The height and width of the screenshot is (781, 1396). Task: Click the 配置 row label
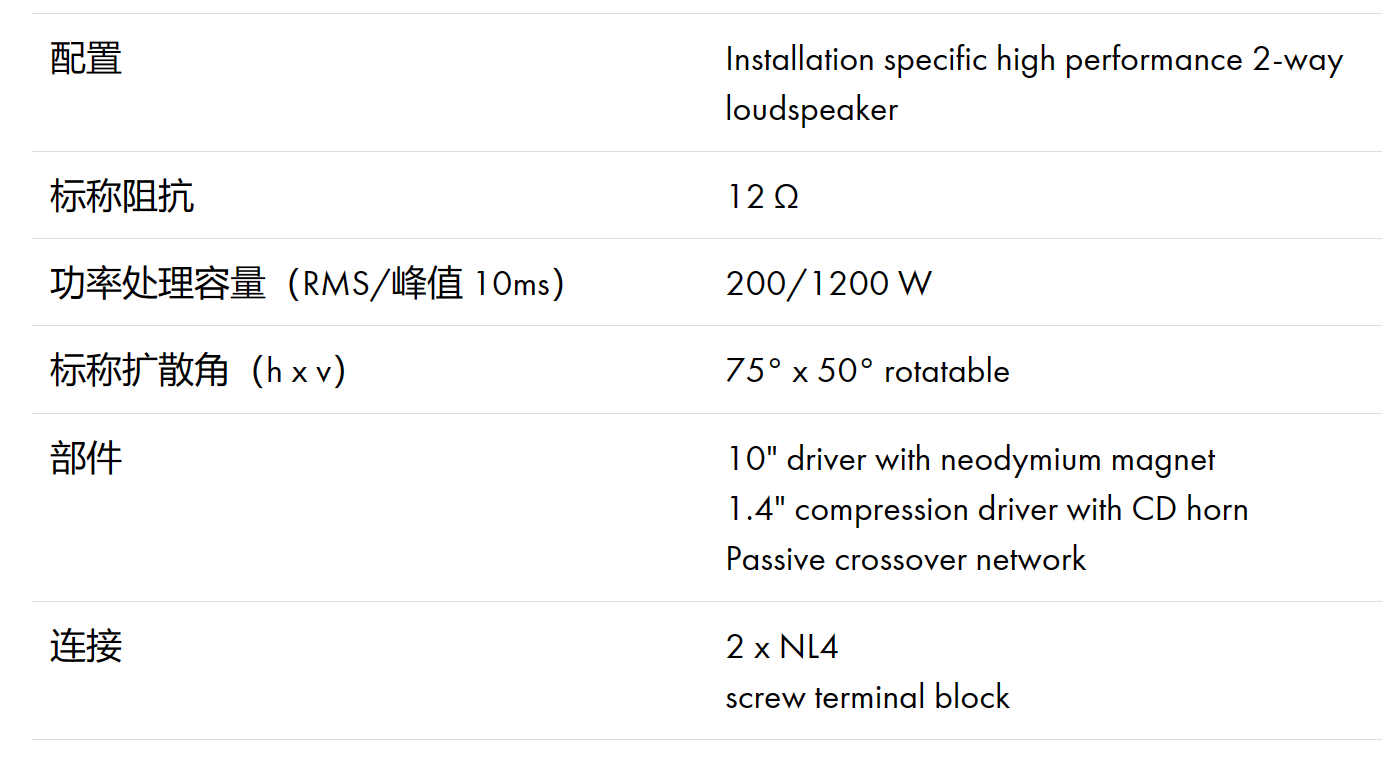click(86, 59)
